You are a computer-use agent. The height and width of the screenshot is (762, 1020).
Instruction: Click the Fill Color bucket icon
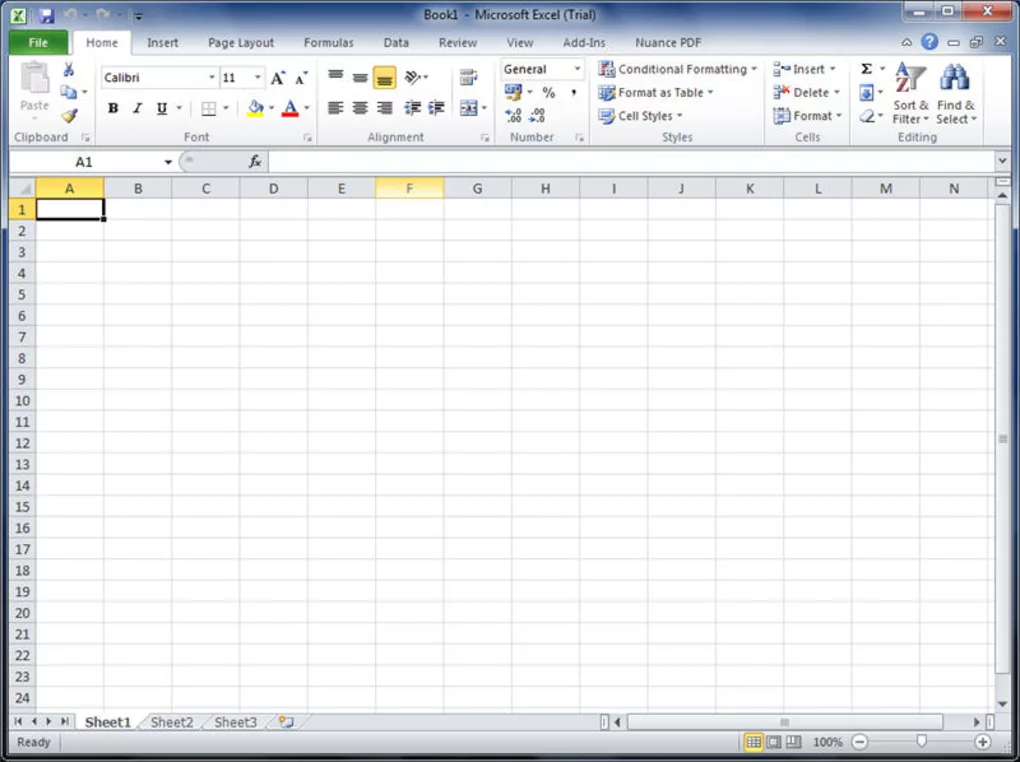click(255, 109)
